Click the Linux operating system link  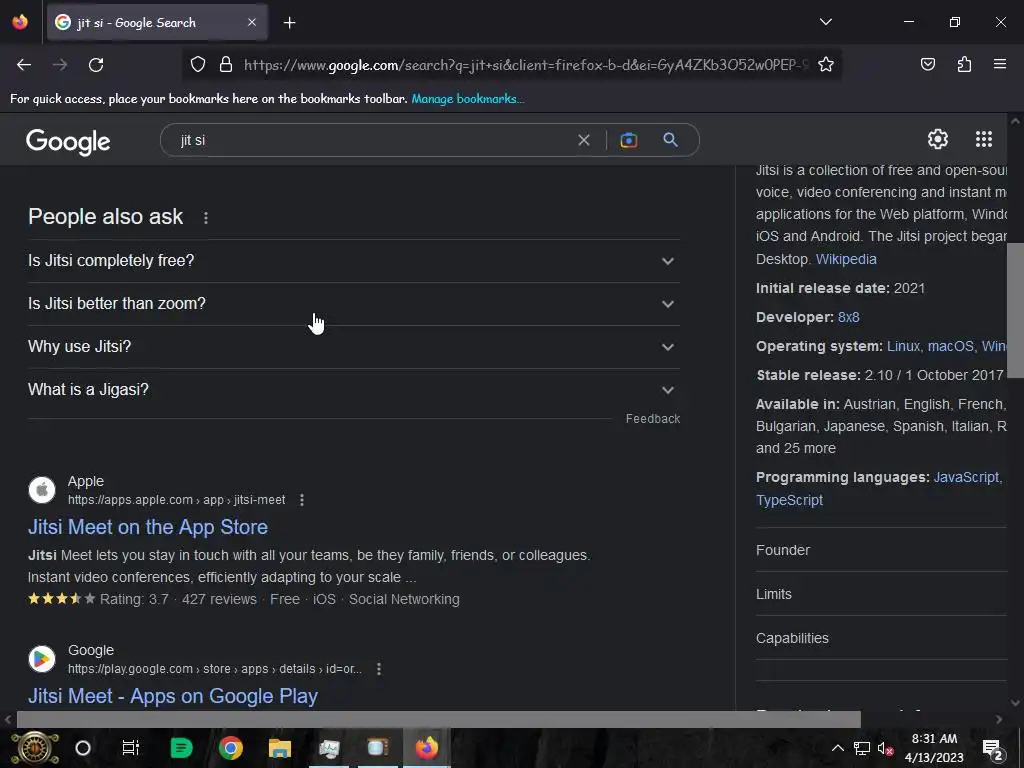(x=903, y=346)
